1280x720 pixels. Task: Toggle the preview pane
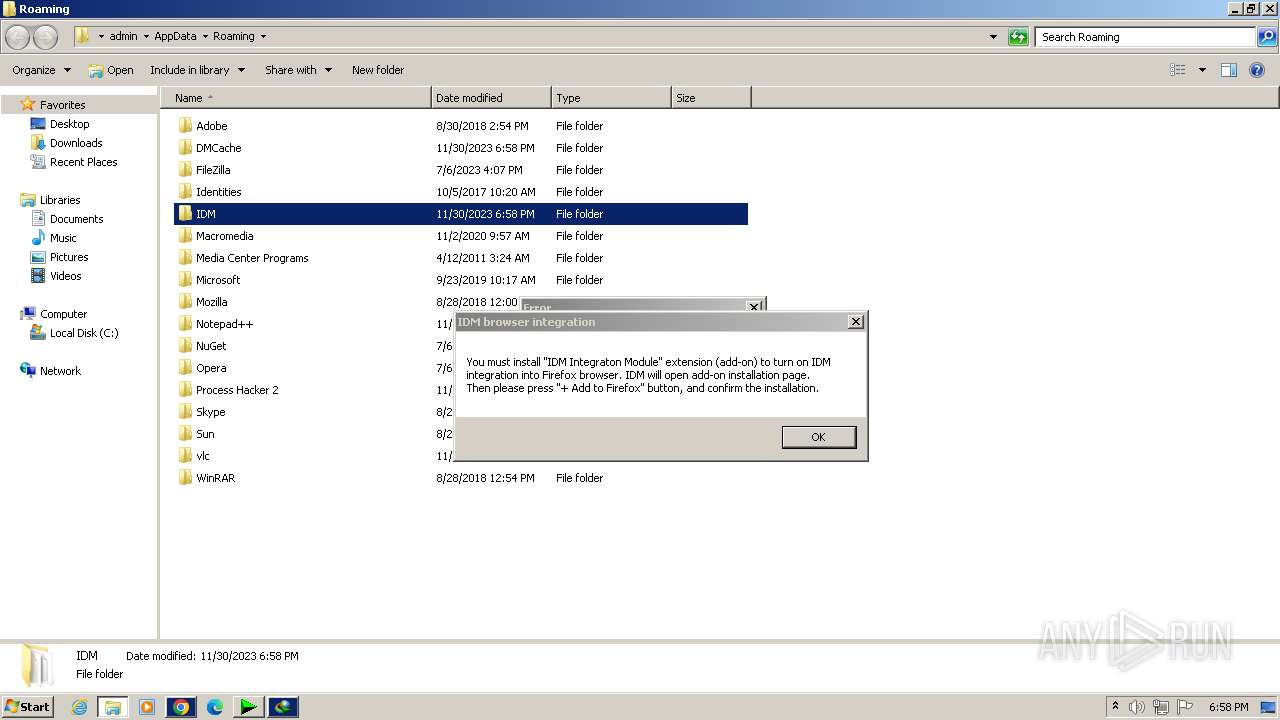point(1229,70)
